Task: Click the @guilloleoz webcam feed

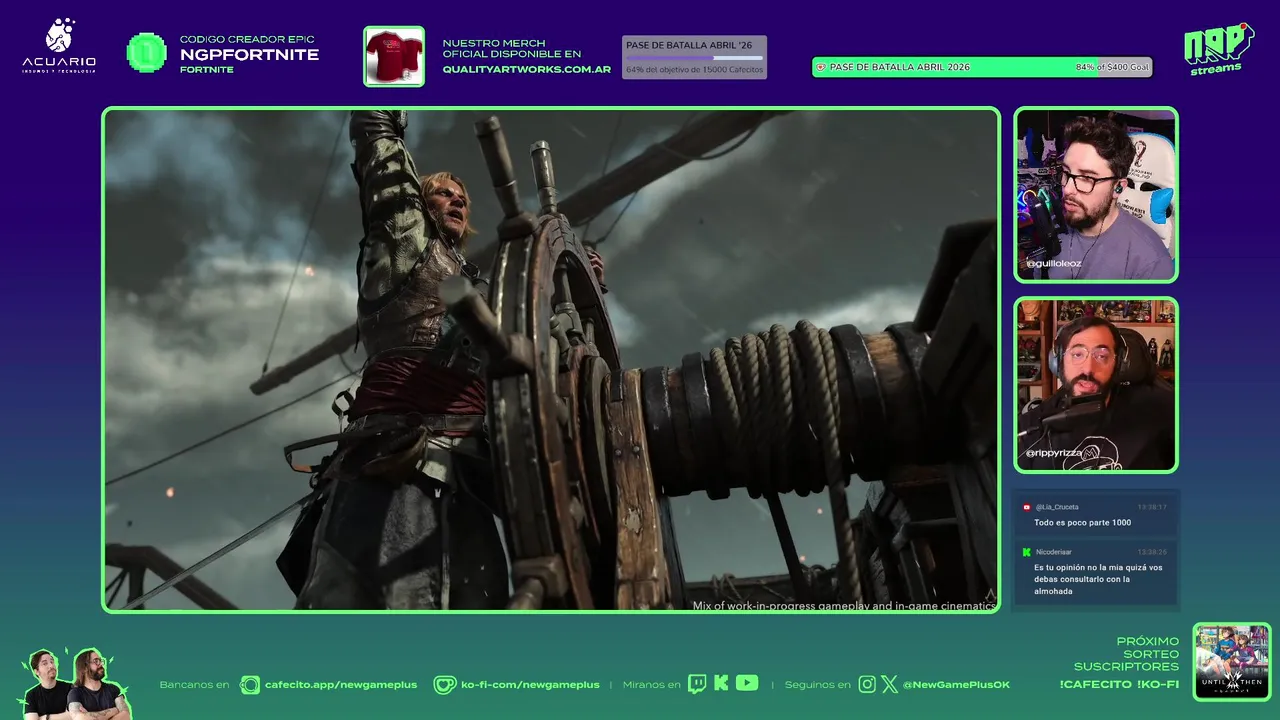Action: click(1096, 195)
